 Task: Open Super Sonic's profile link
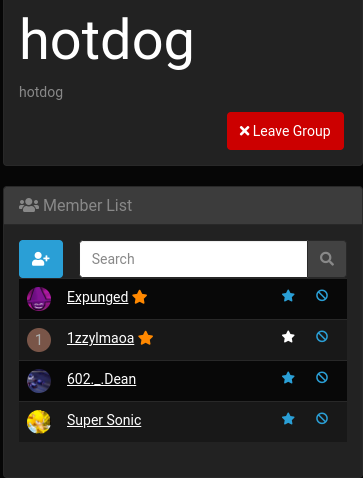pyautogui.click(x=104, y=420)
